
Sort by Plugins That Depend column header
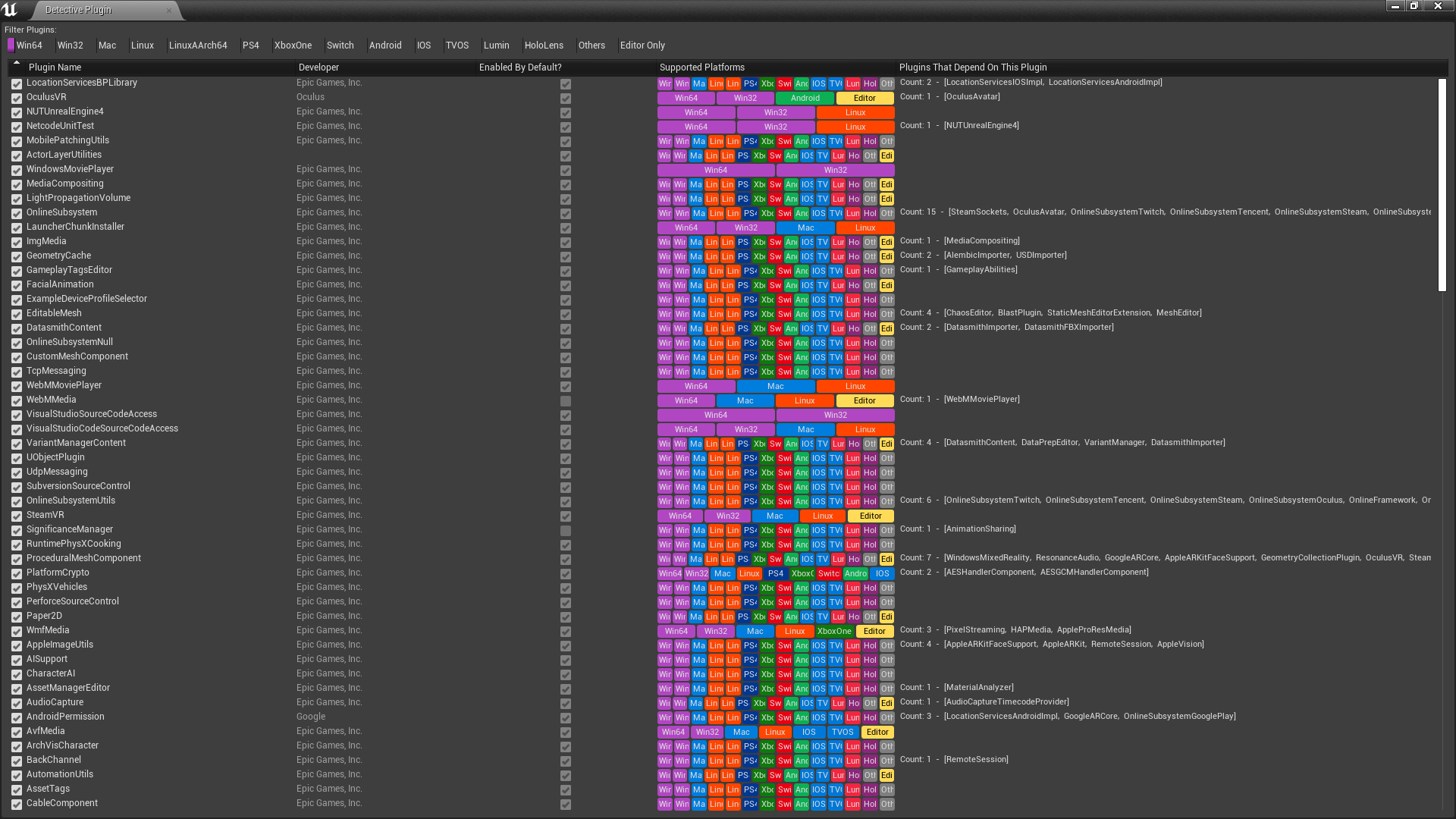1172,67
